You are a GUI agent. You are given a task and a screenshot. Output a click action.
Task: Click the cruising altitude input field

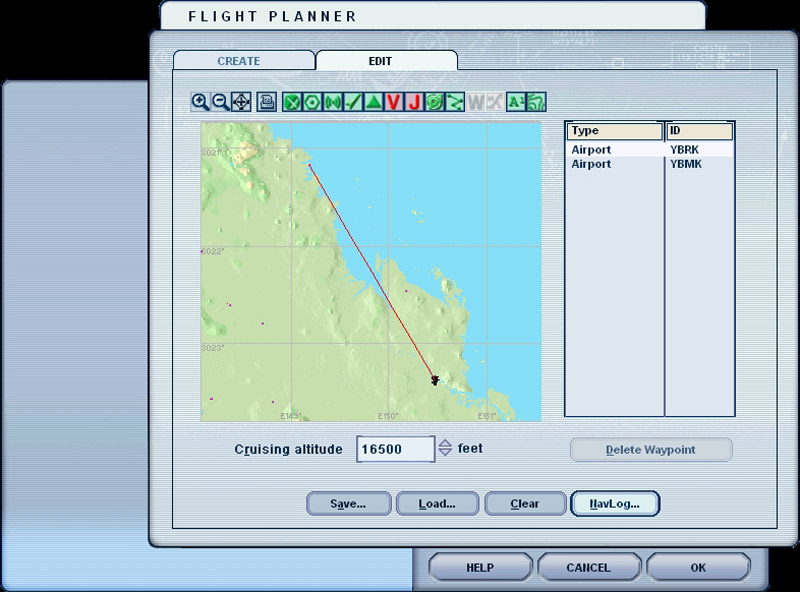coord(395,449)
